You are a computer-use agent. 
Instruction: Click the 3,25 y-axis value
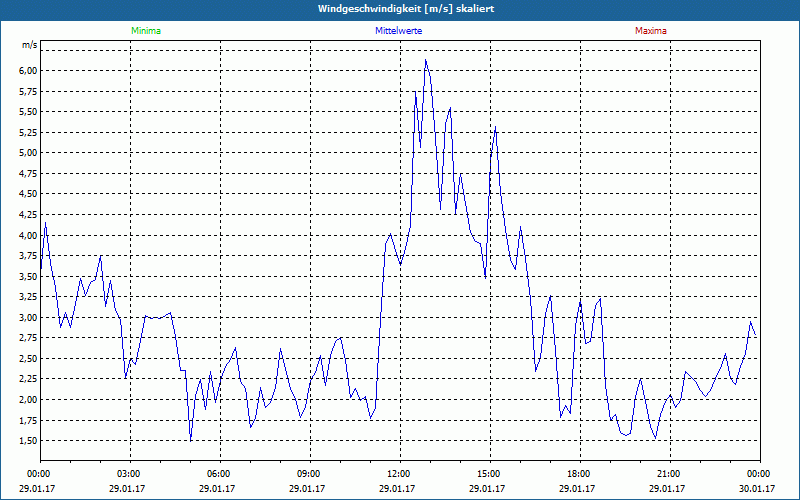coord(29,296)
